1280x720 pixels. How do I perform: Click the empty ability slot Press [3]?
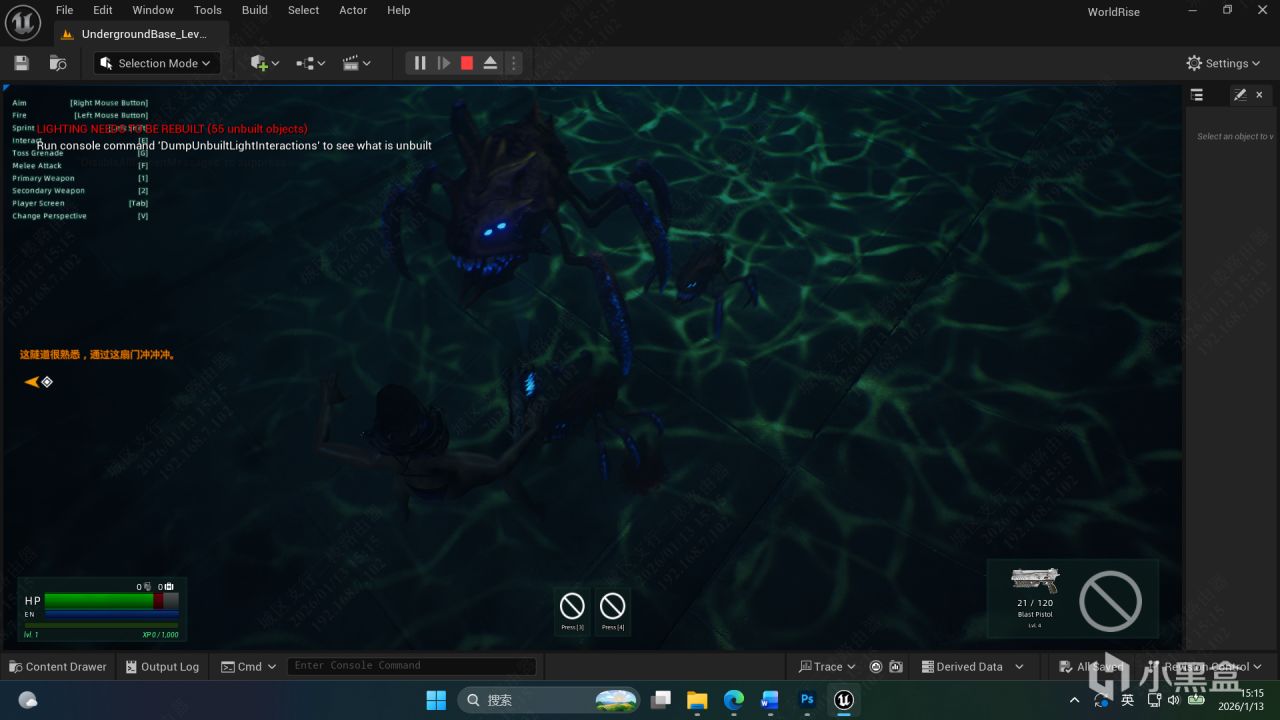tap(572, 611)
